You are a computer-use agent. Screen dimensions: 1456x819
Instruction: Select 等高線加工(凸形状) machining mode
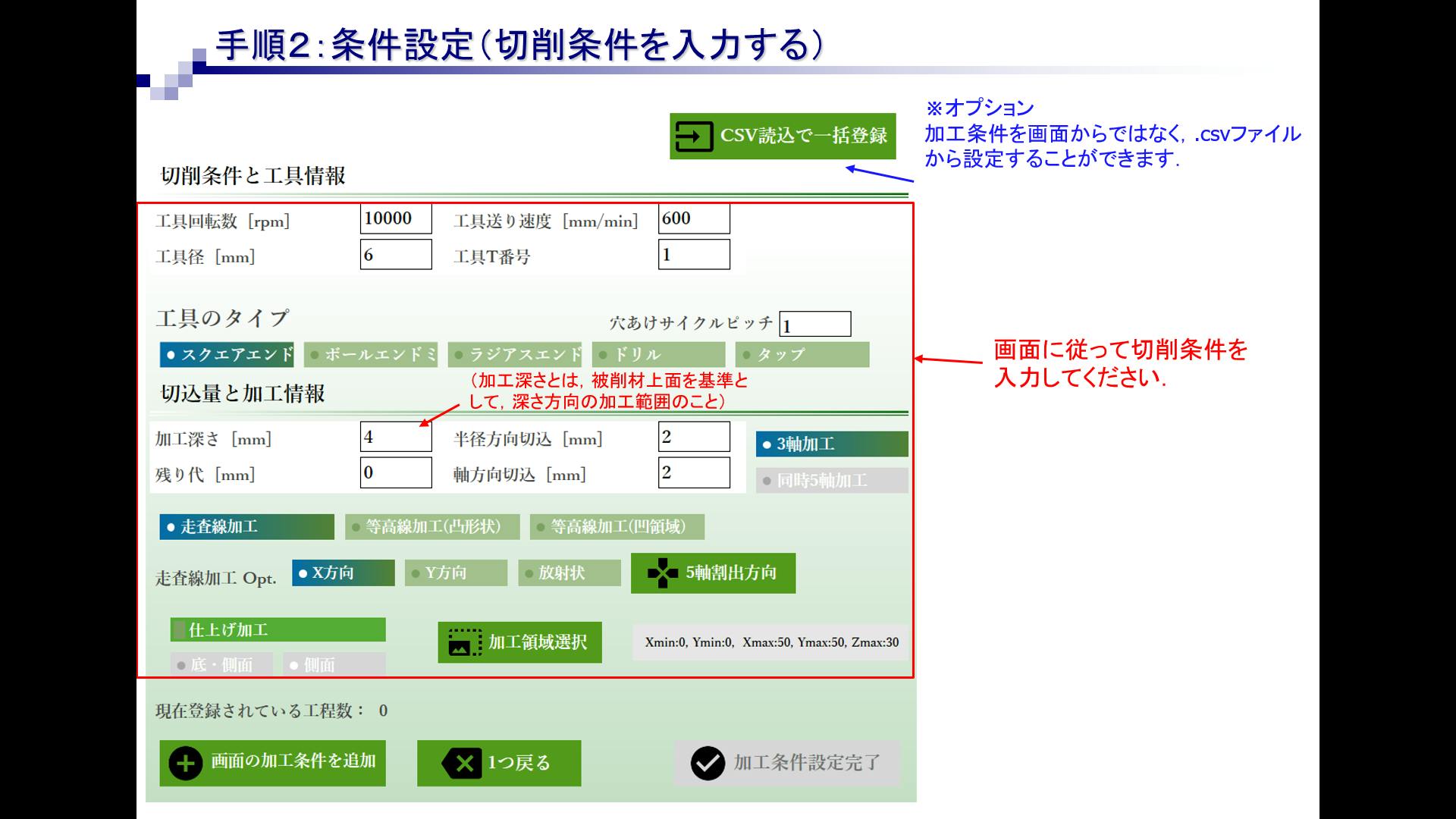(432, 527)
